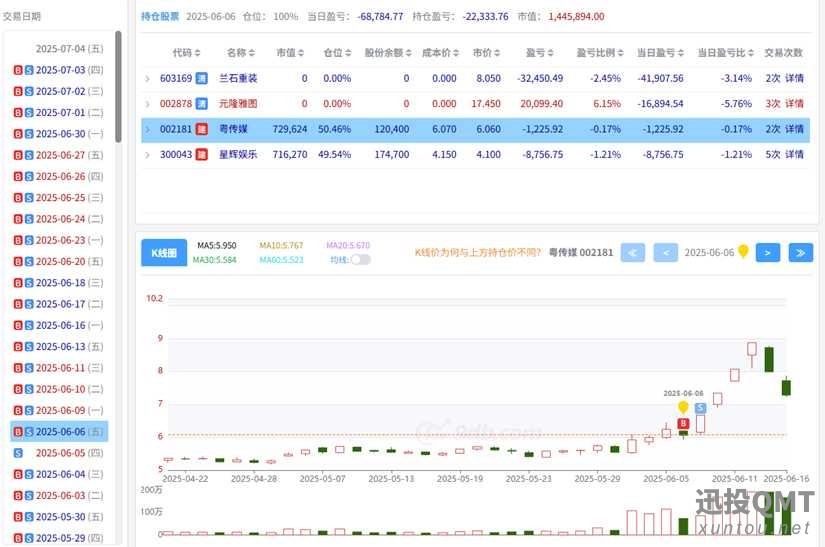Viewport: 825px width, 547px height.
Task: Click the K线价为何与上方持仓价不同 link
Action: point(477,252)
